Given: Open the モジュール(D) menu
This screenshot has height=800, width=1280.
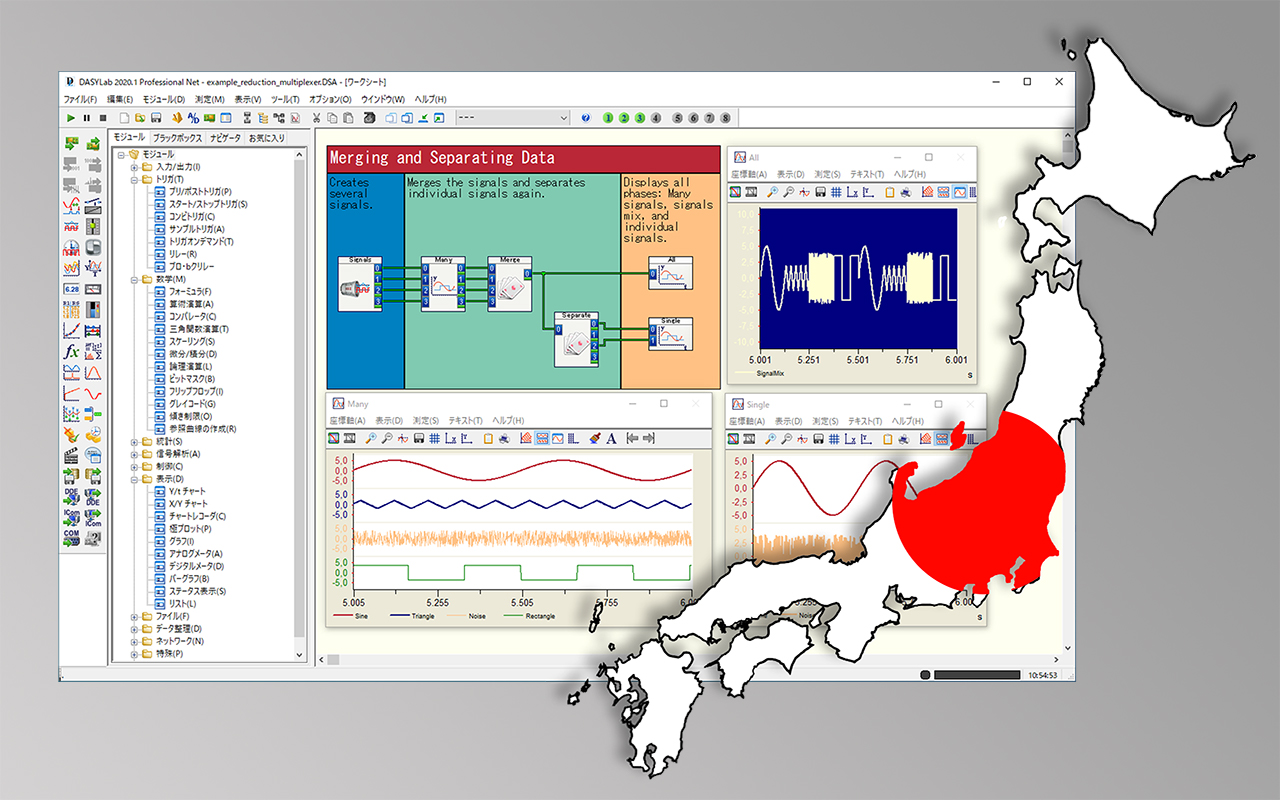Looking at the screenshot, I should click(x=164, y=99).
